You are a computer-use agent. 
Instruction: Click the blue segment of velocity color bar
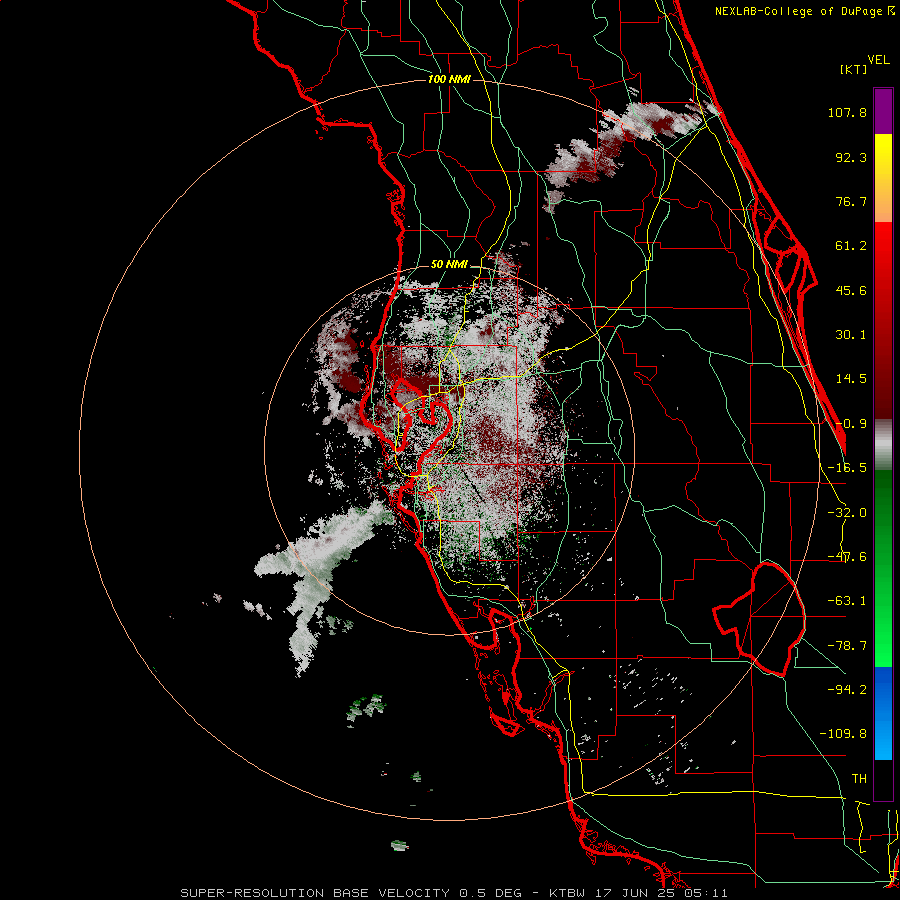(x=883, y=713)
